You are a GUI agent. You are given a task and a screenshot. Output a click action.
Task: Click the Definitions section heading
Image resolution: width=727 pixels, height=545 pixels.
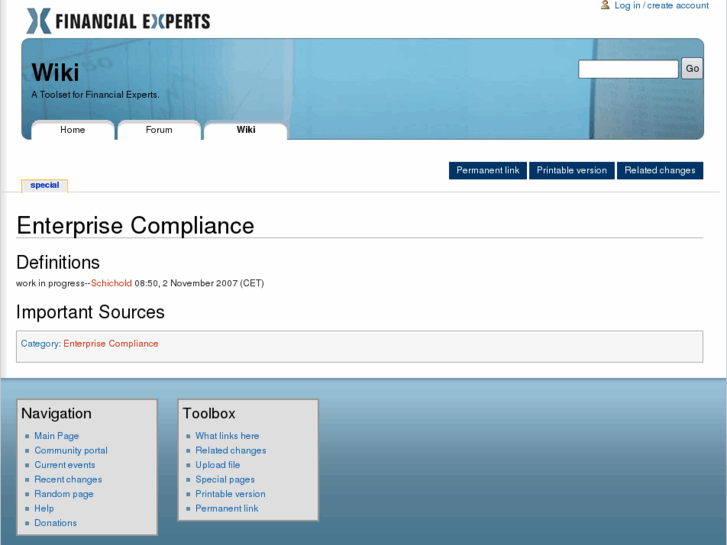coord(58,263)
